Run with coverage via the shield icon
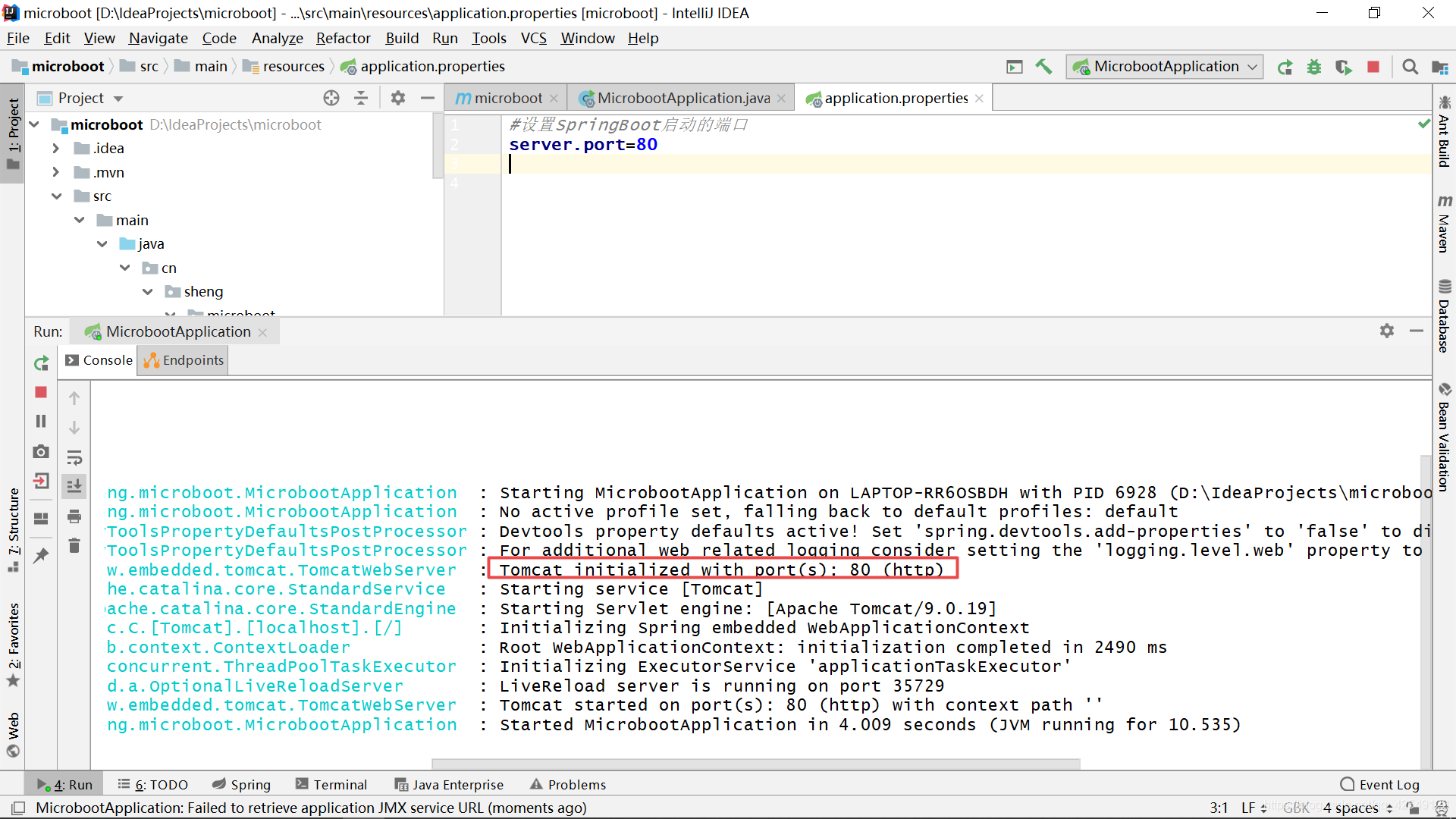 click(x=1343, y=67)
